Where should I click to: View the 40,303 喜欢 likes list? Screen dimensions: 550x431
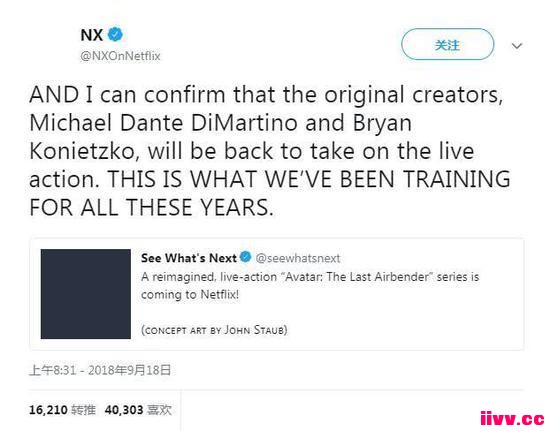click(x=138, y=410)
